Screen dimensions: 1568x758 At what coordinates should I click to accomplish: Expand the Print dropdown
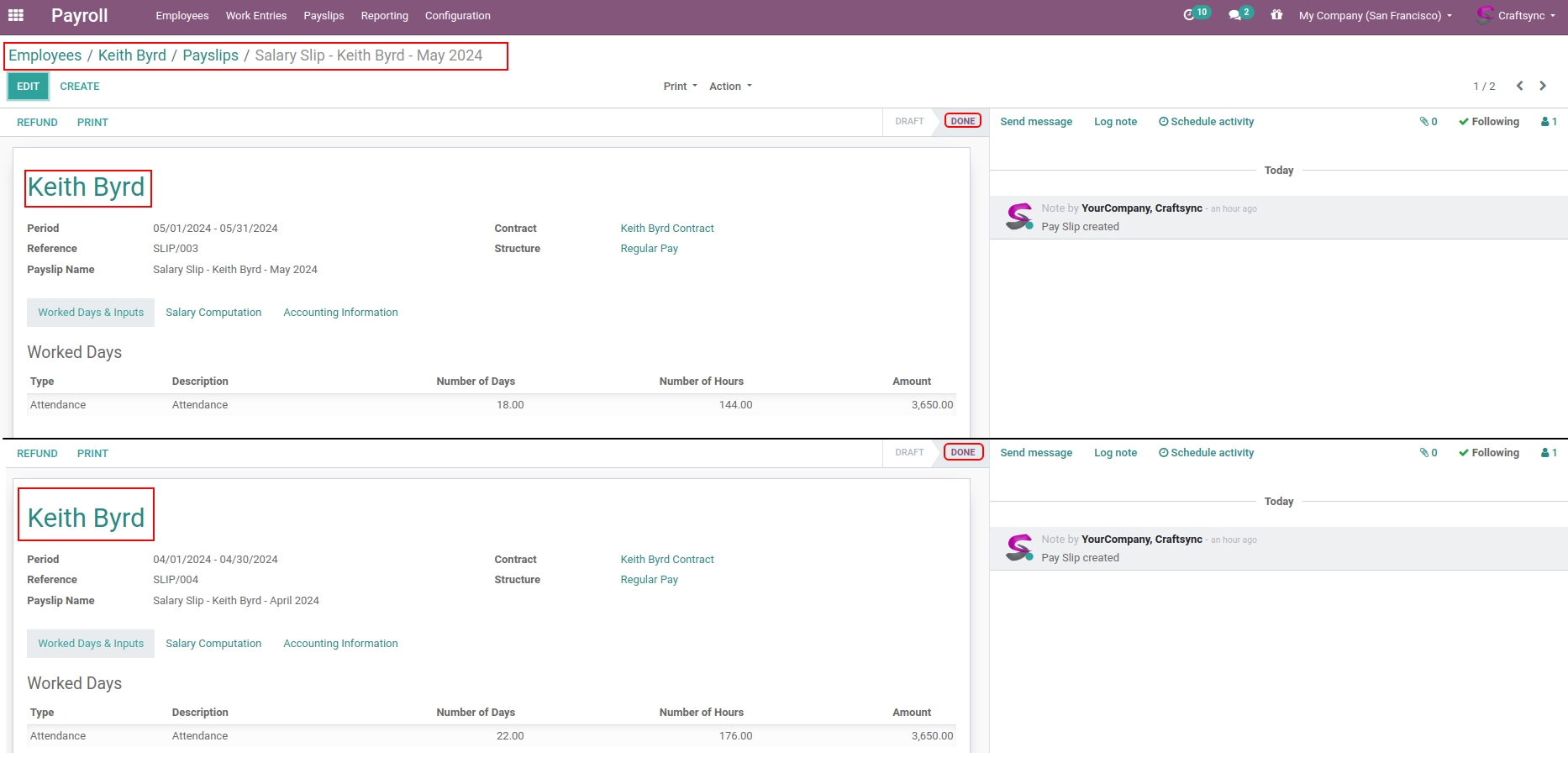tap(680, 87)
